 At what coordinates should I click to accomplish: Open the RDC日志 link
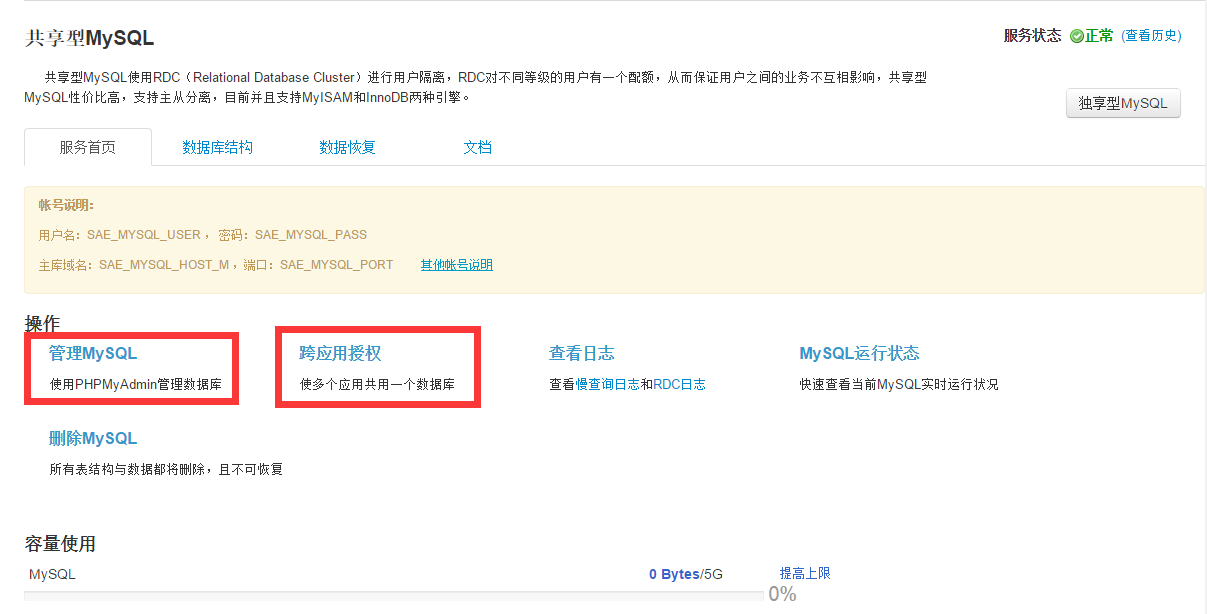[x=679, y=384]
